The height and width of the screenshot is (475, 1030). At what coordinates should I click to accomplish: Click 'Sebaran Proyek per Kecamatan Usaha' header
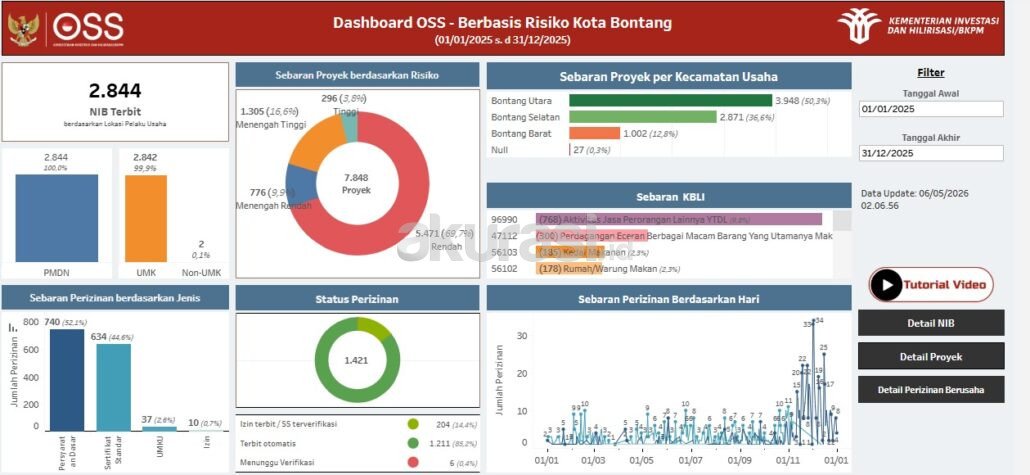tap(669, 76)
